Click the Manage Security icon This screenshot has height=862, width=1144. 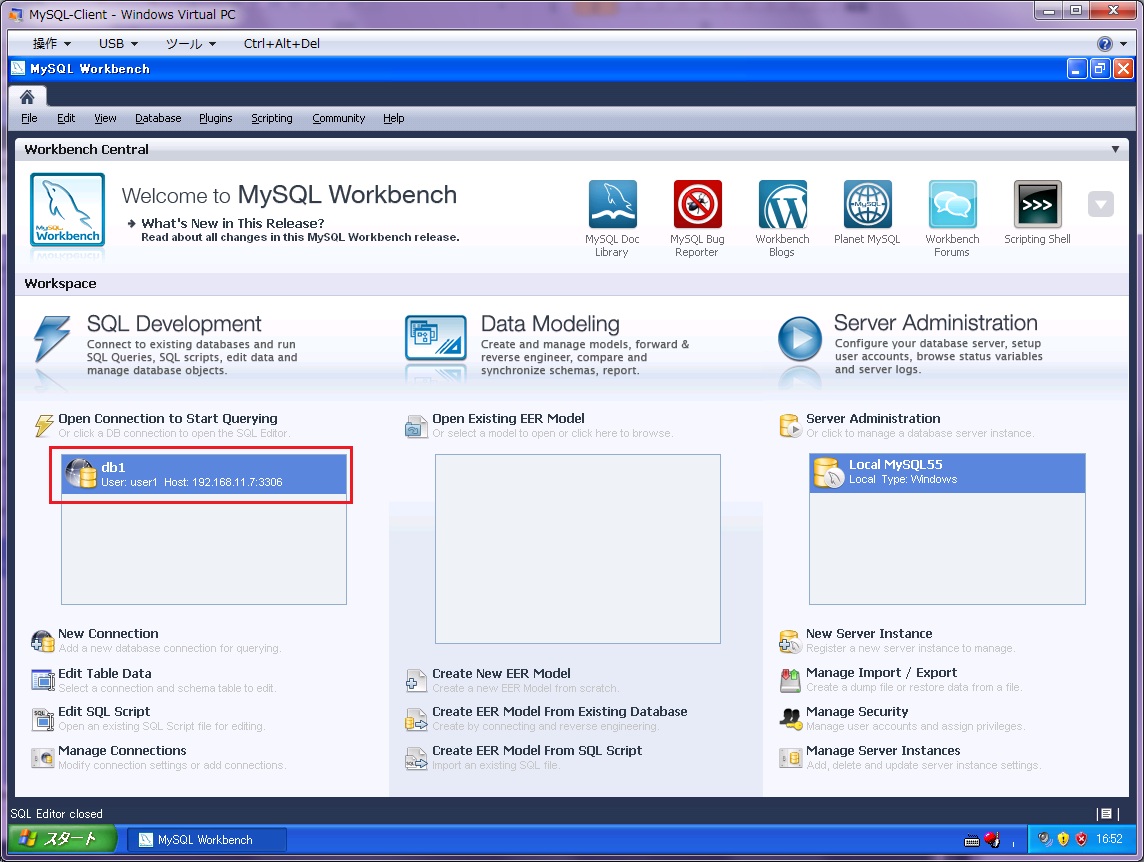tap(790, 719)
